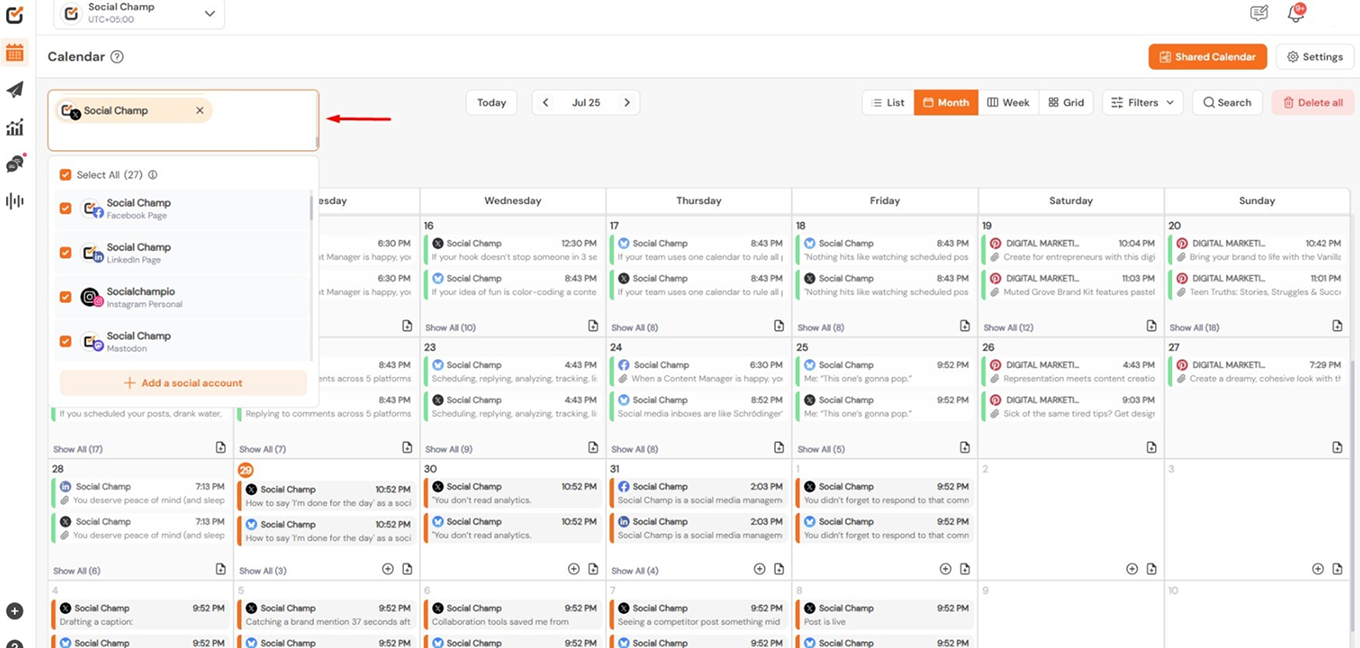The width and height of the screenshot is (1360, 648).
Task: Open analytics bar chart icon in sidebar
Action: tap(14, 127)
